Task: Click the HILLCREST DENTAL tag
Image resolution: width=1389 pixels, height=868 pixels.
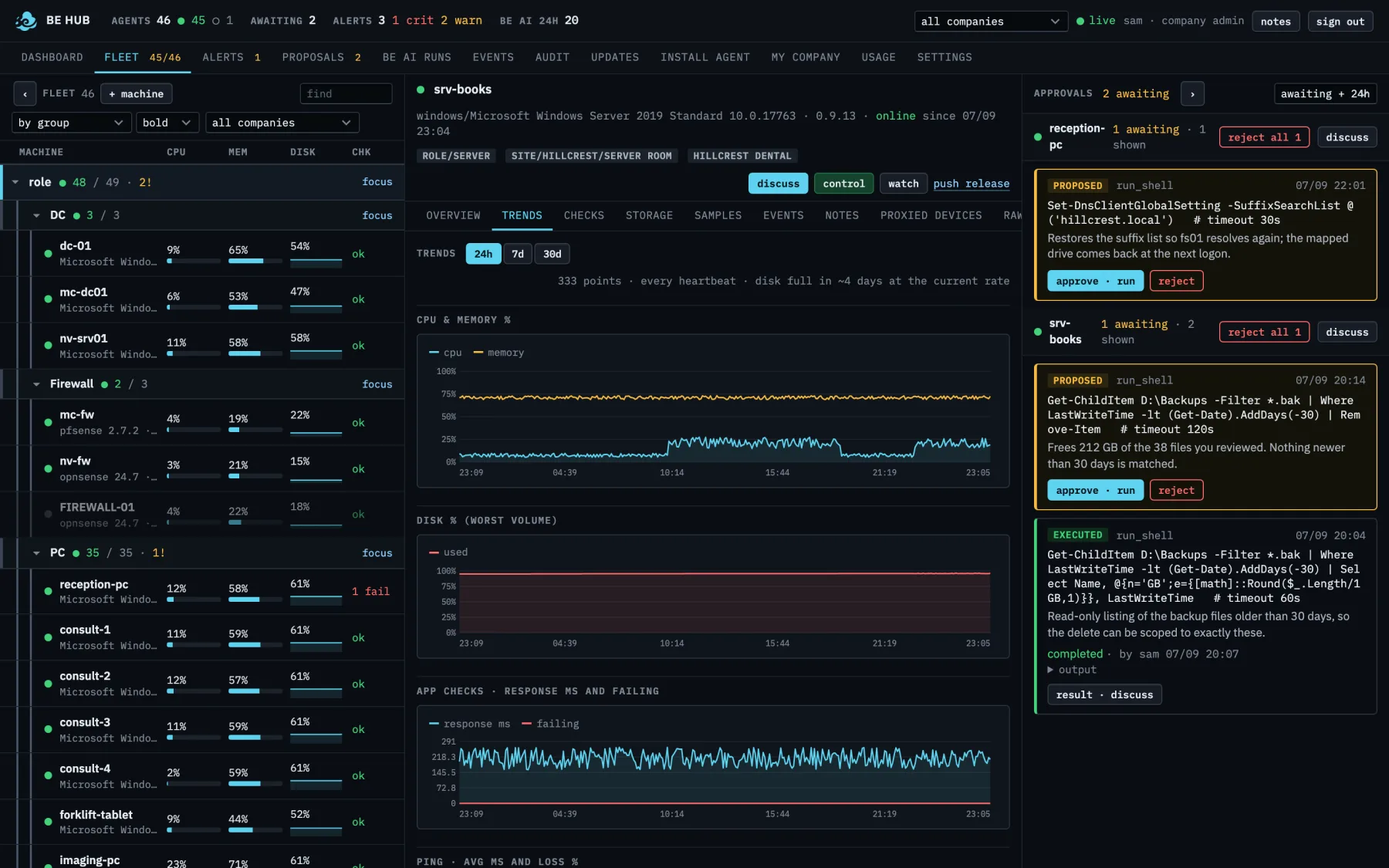Action: click(x=742, y=156)
